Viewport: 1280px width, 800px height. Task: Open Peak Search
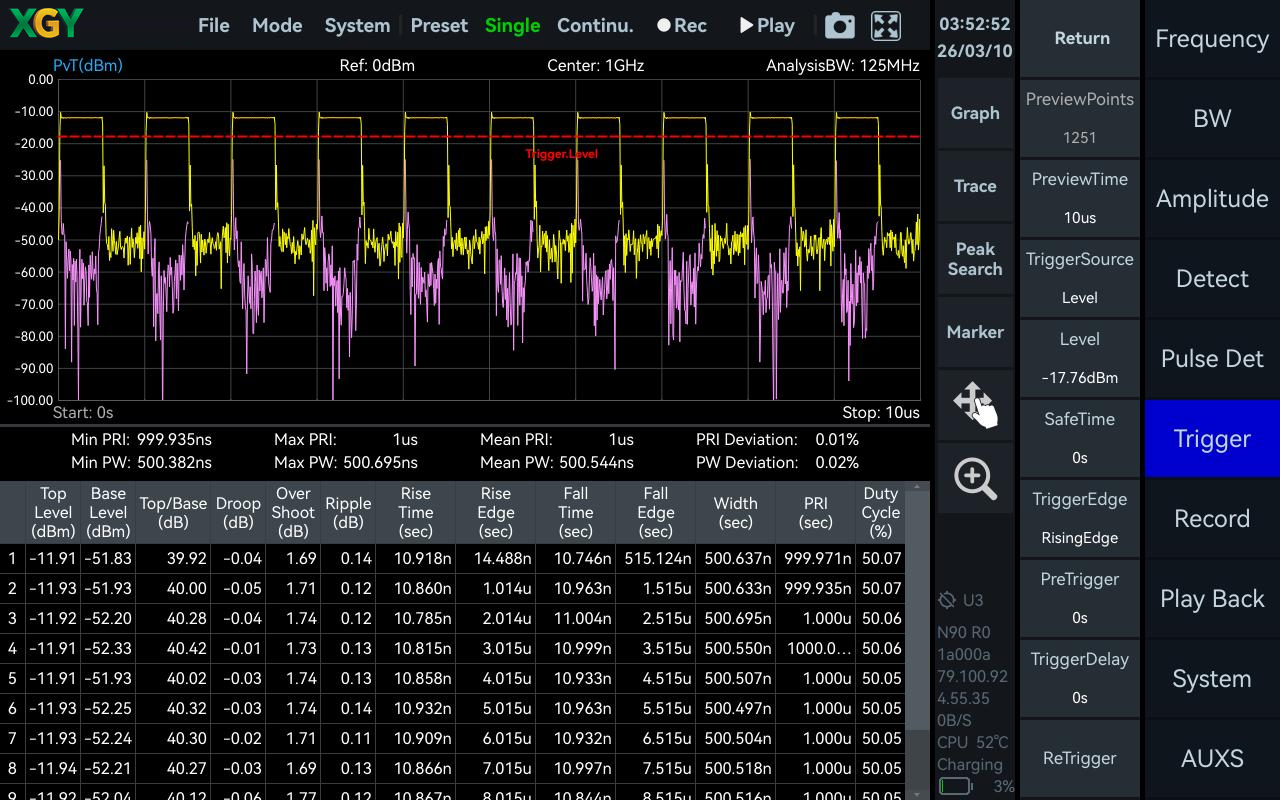[x=975, y=259]
